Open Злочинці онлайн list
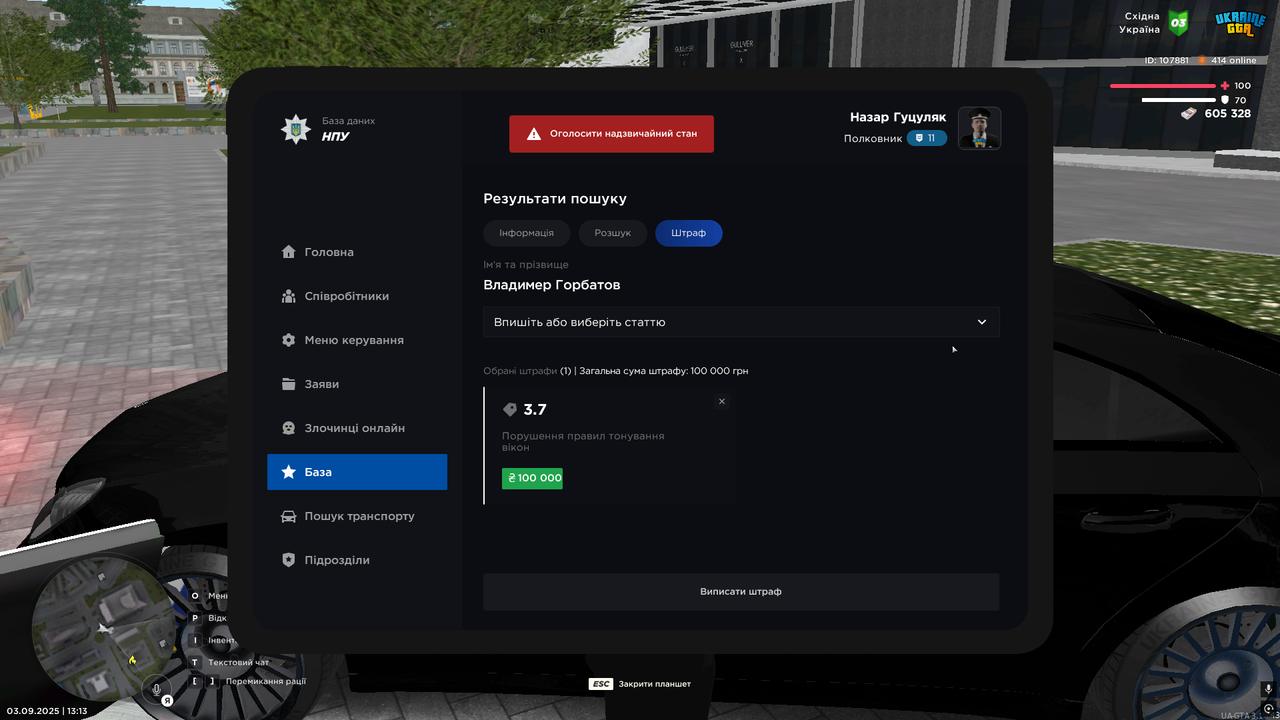 pyautogui.click(x=357, y=428)
